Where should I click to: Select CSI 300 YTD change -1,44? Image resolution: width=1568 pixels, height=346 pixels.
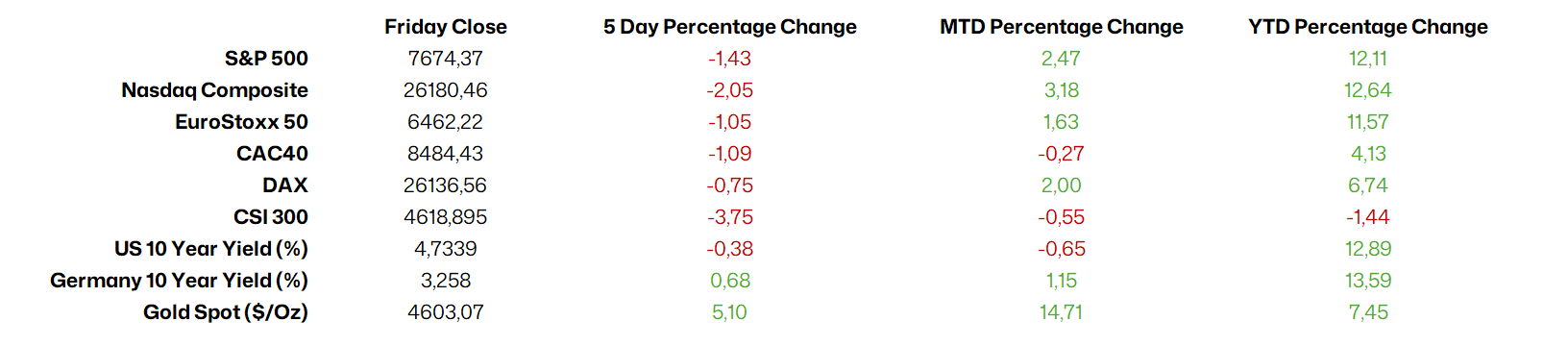1368,217
